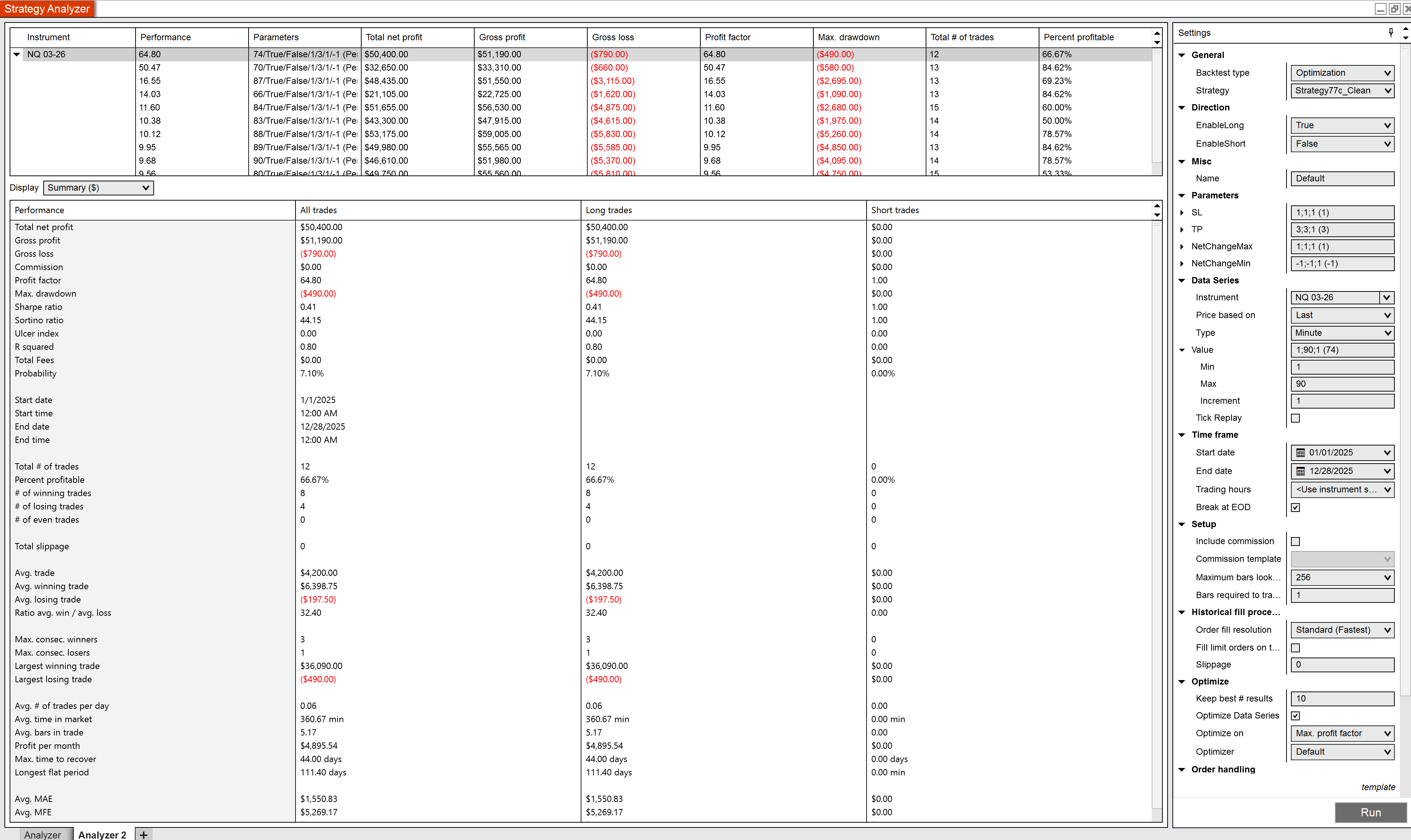Switch to the Analyzer tab
Viewport: 1411px width, 840px height.
[42, 834]
